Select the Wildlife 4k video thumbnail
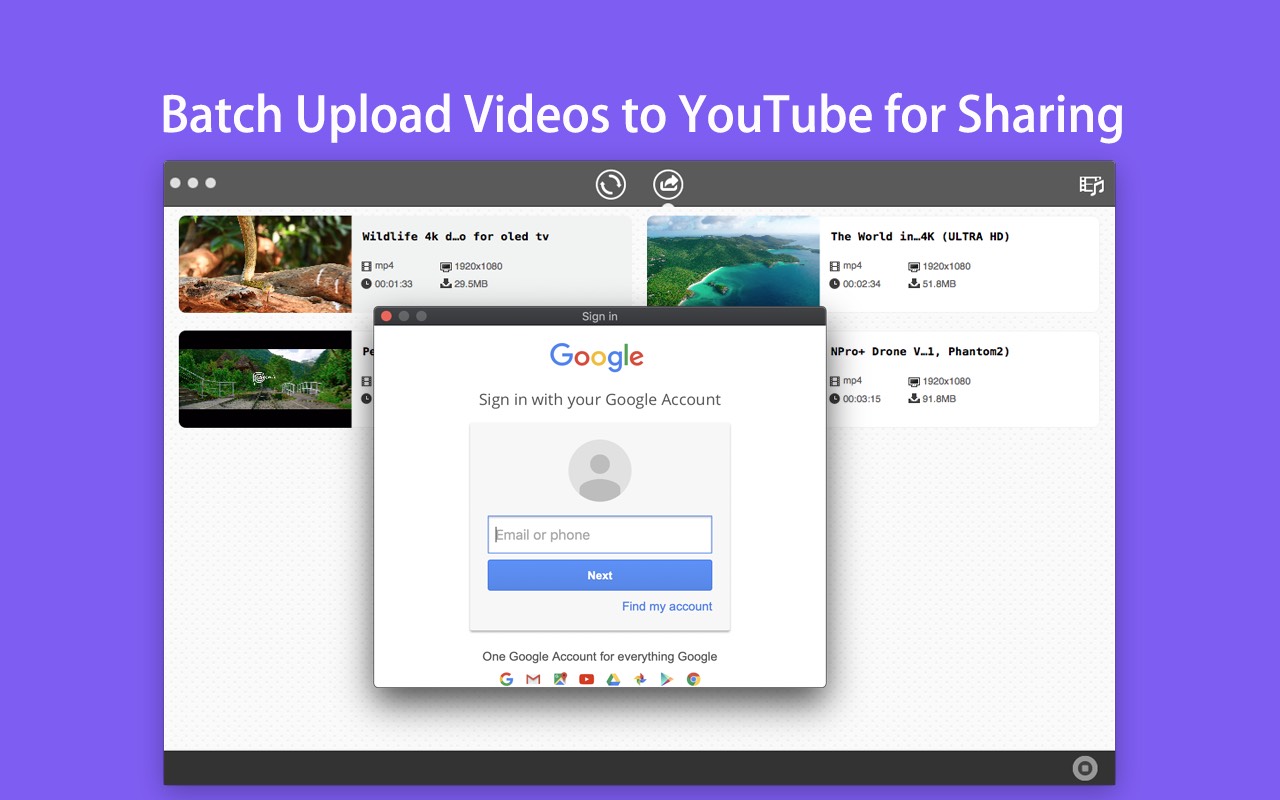 point(265,264)
